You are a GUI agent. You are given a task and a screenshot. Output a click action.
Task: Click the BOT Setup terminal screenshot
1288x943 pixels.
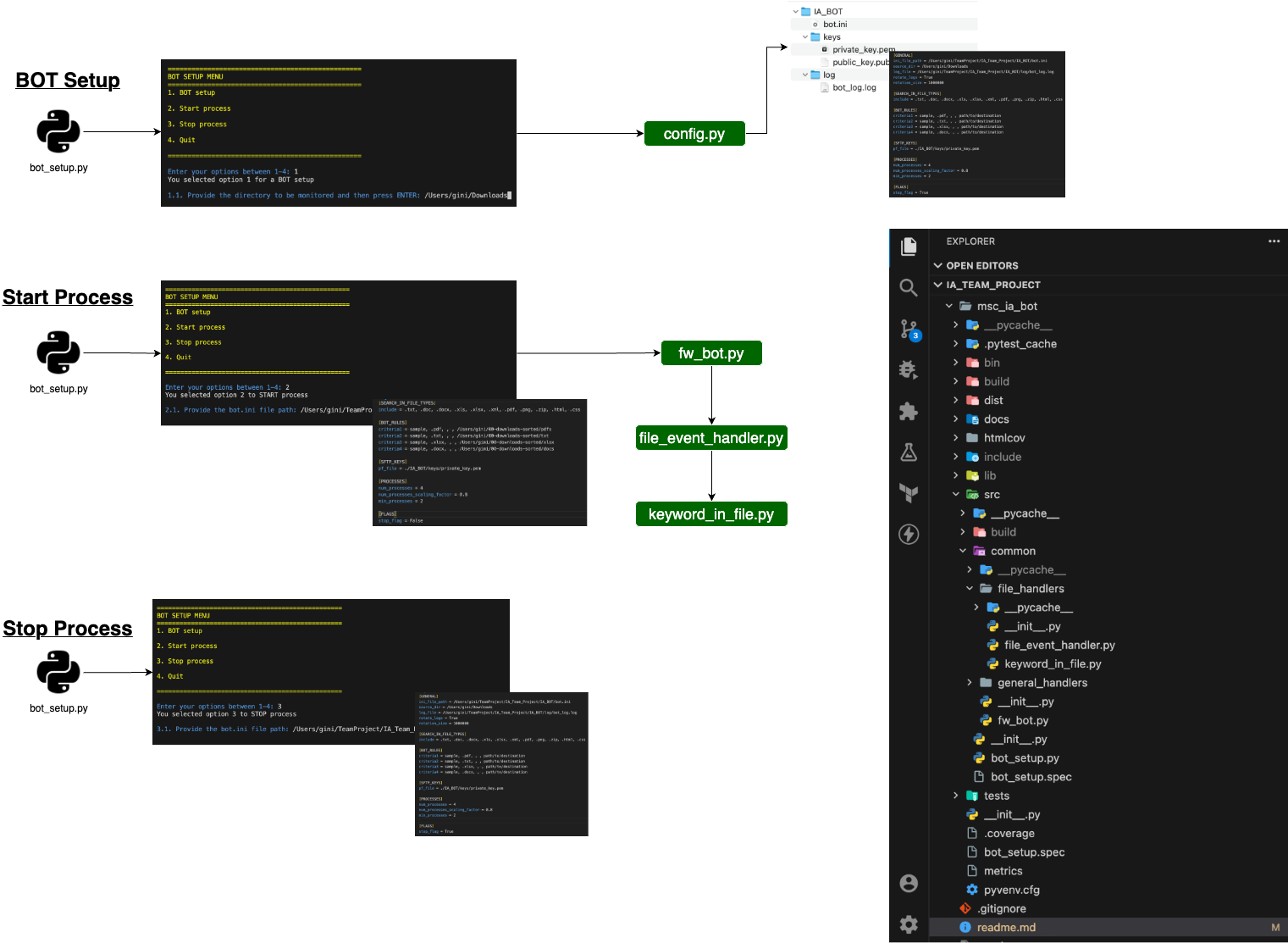pyautogui.click(x=339, y=133)
